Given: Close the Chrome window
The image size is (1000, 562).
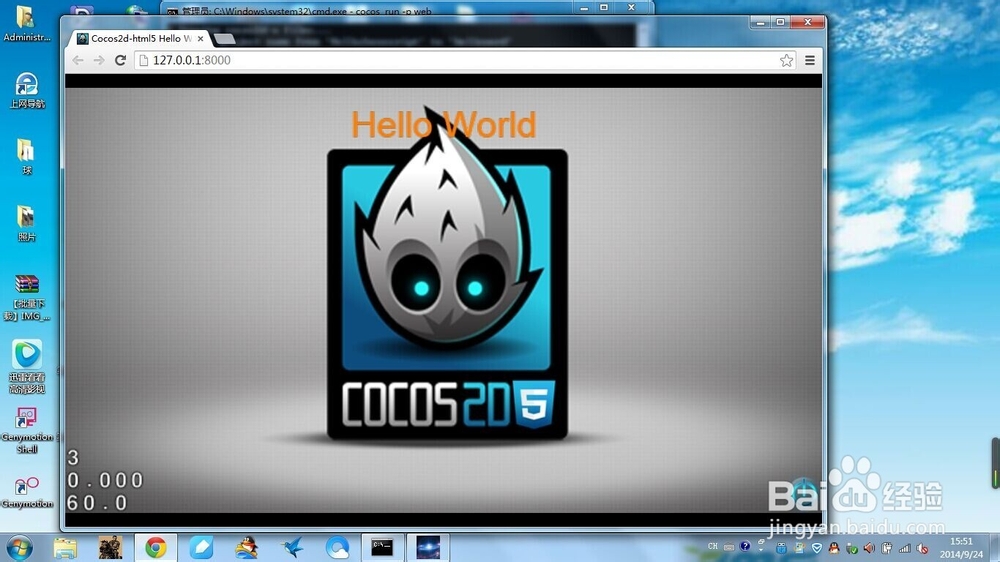Looking at the screenshot, I should [x=808, y=22].
